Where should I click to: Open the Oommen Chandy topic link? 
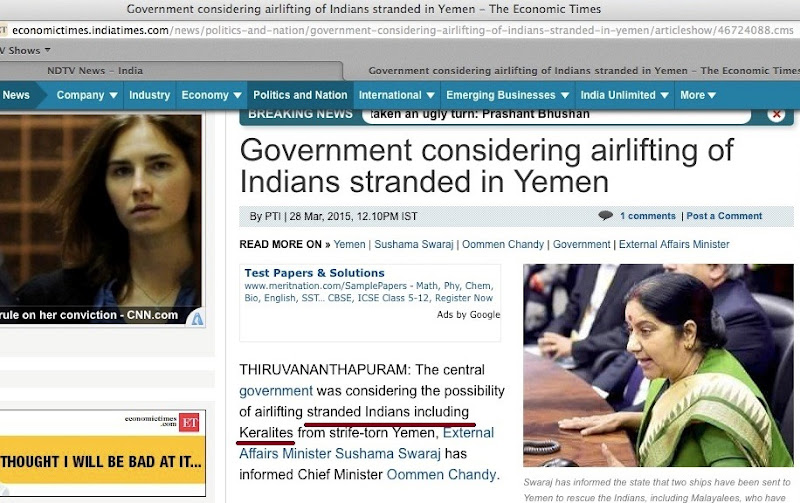[x=503, y=244]
